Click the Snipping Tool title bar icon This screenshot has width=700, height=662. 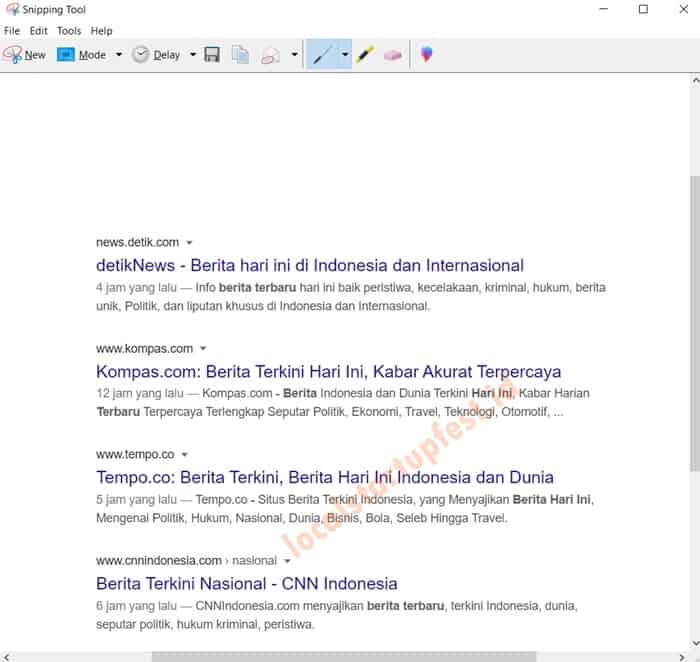pos(12,9)
